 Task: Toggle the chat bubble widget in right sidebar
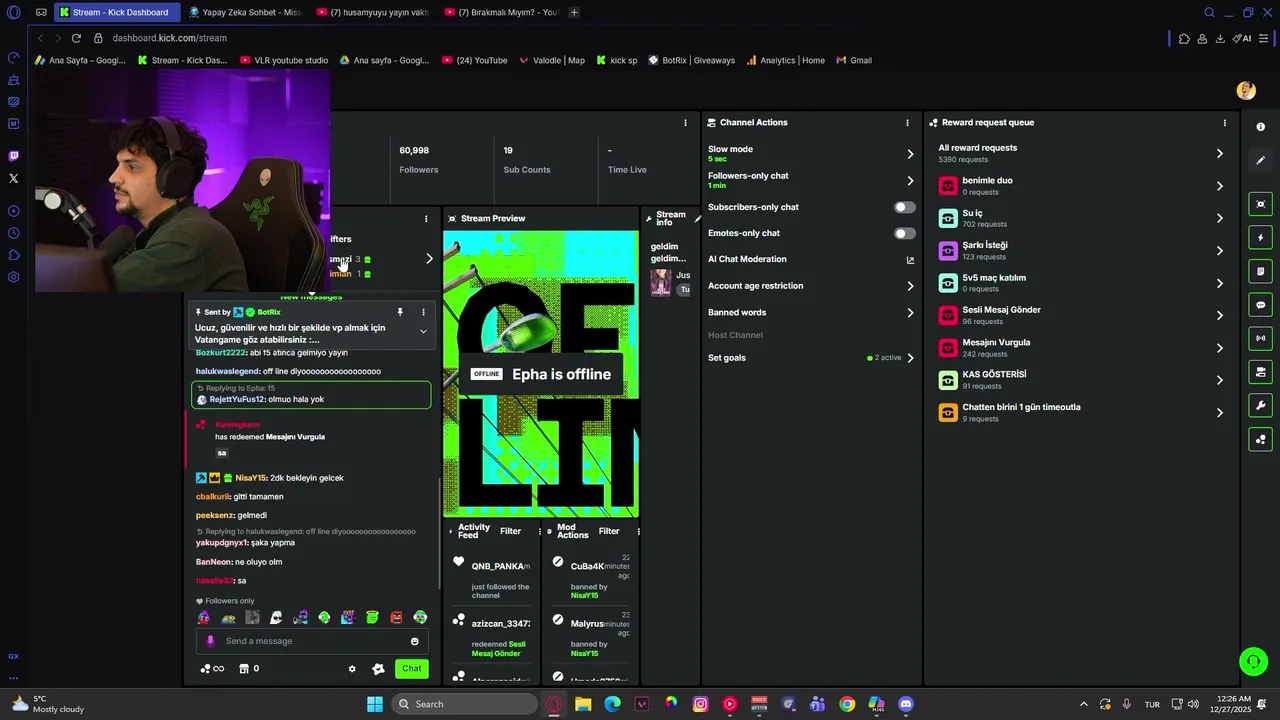(1260, 305)
